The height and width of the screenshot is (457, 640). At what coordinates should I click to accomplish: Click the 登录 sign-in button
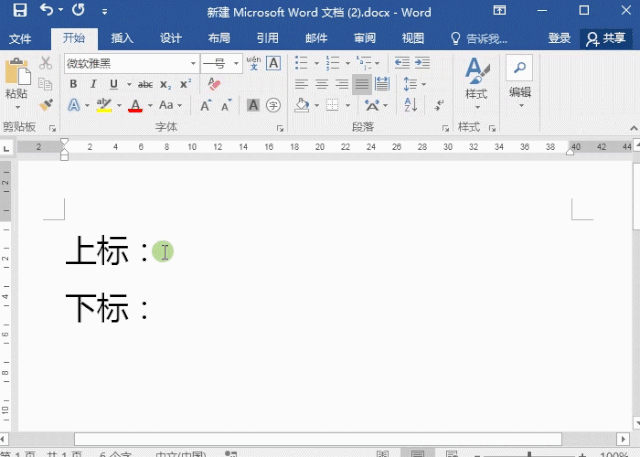tap(559, 38)
